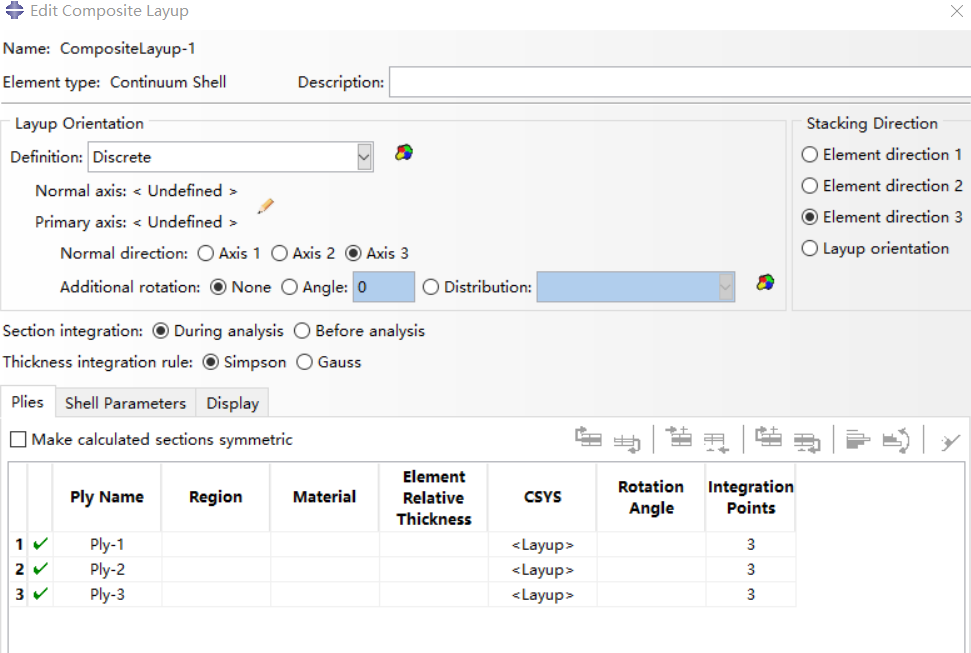Viewport: 971px width, 653px height.
Task: Click the Description text field
Action: 678,82
